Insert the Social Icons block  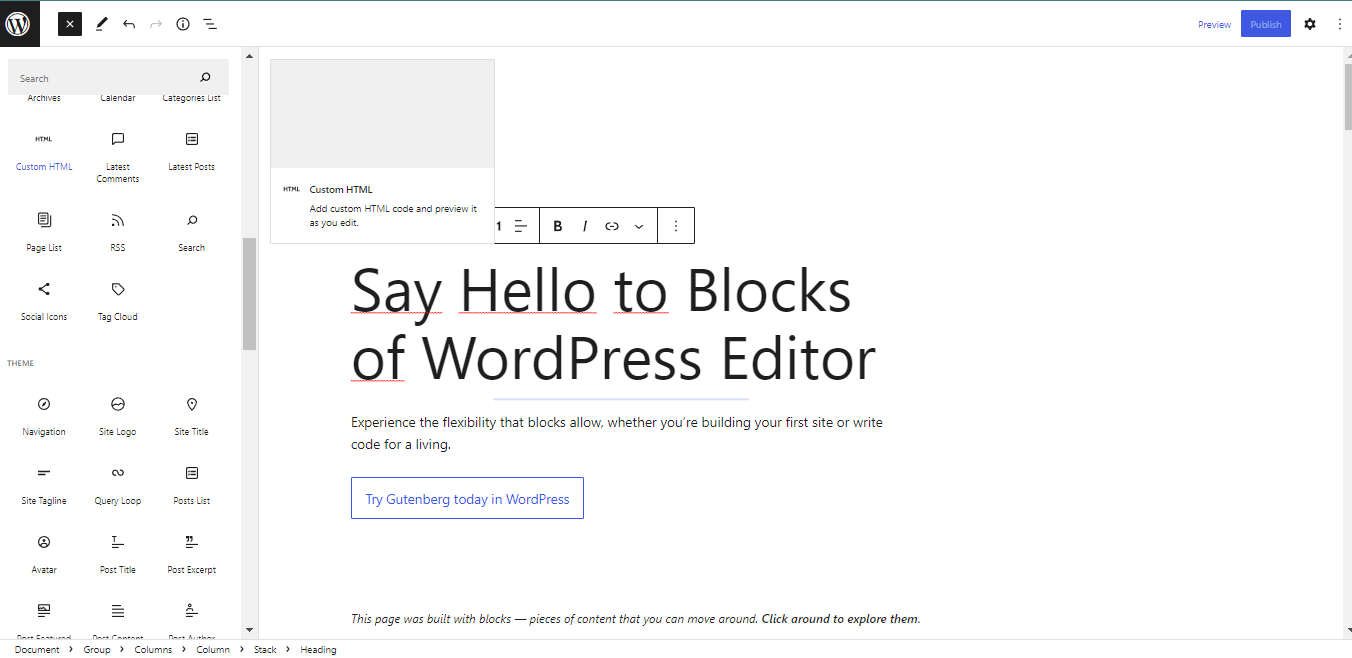(x=44, y=301)
